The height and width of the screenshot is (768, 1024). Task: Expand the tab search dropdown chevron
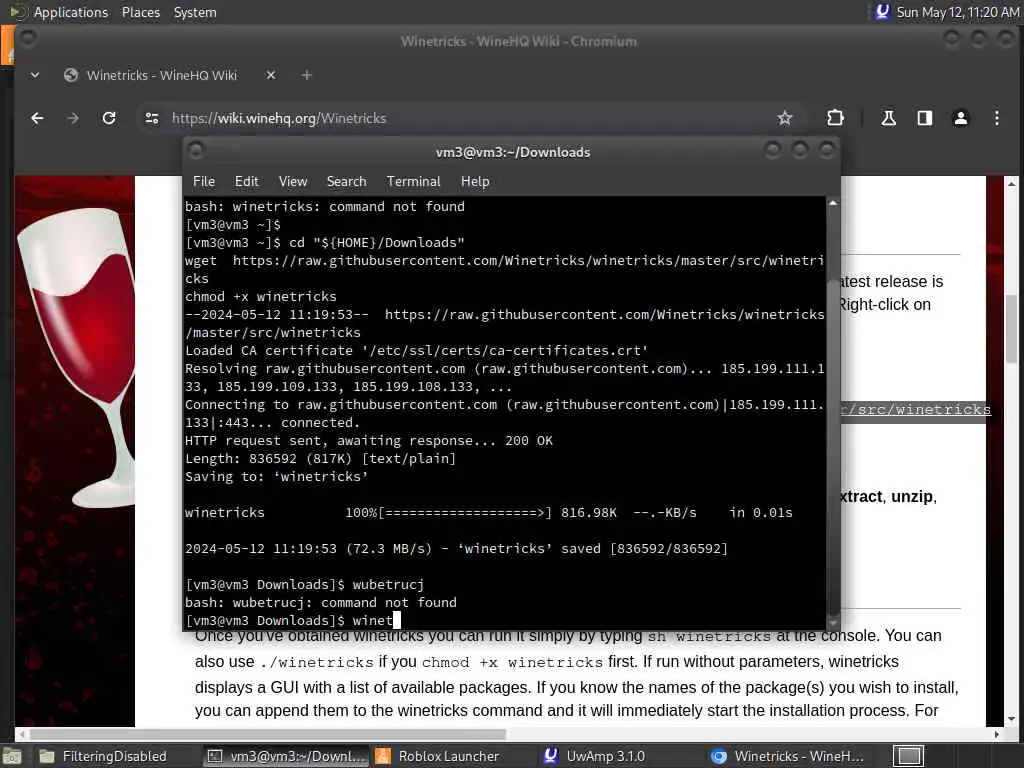(35, 75)
